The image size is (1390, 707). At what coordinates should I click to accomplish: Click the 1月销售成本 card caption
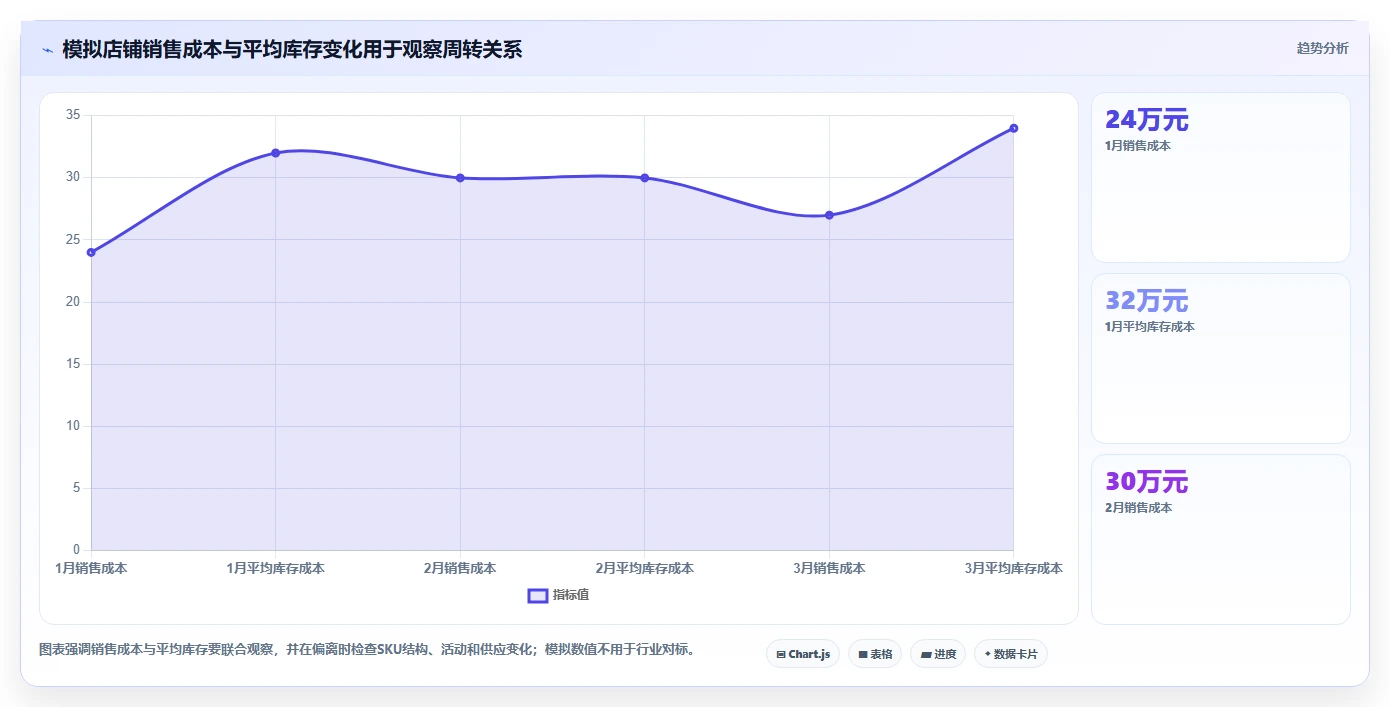click(1137, 146)
